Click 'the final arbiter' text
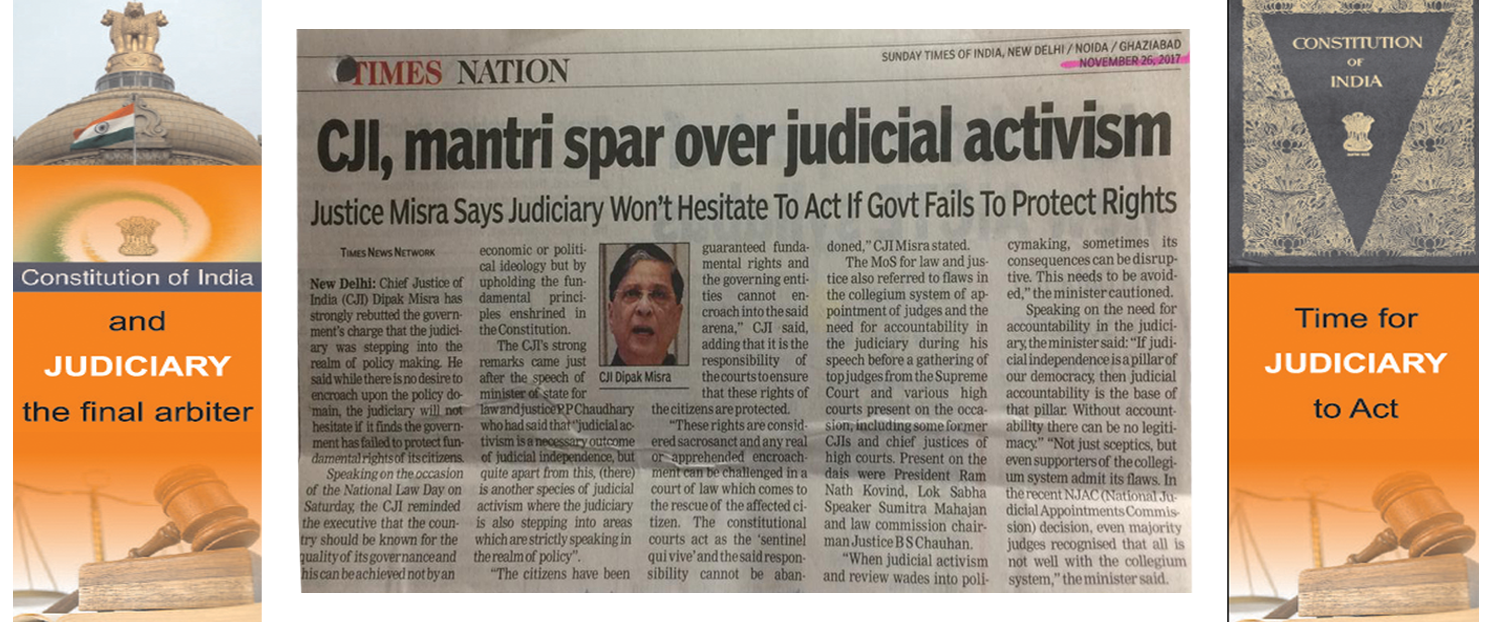1491x622 pixels. (137, 411)
